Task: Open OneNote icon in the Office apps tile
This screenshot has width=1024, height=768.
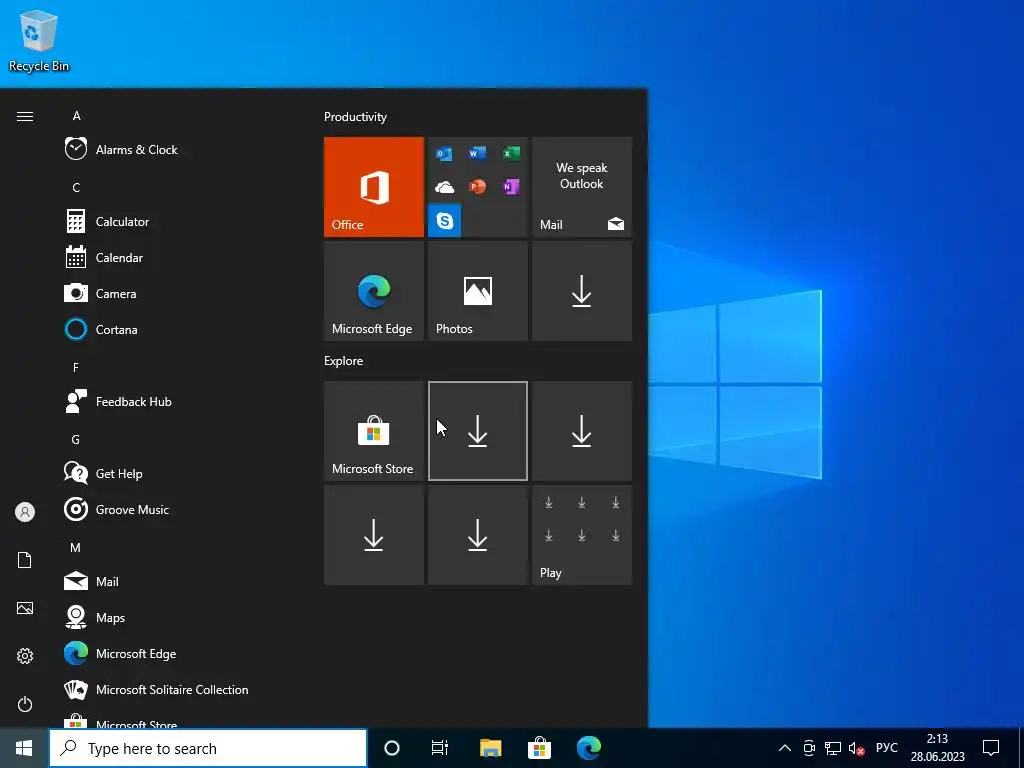Action: [511, 187]
